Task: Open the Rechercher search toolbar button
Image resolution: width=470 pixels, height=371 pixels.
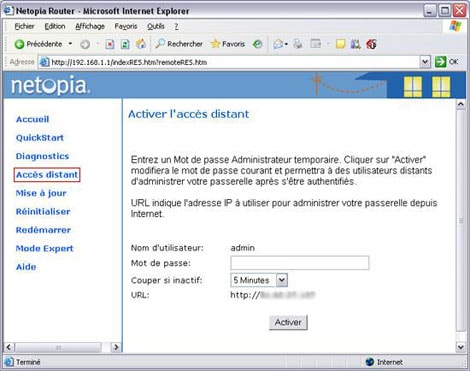Action: tap(179, 44)
